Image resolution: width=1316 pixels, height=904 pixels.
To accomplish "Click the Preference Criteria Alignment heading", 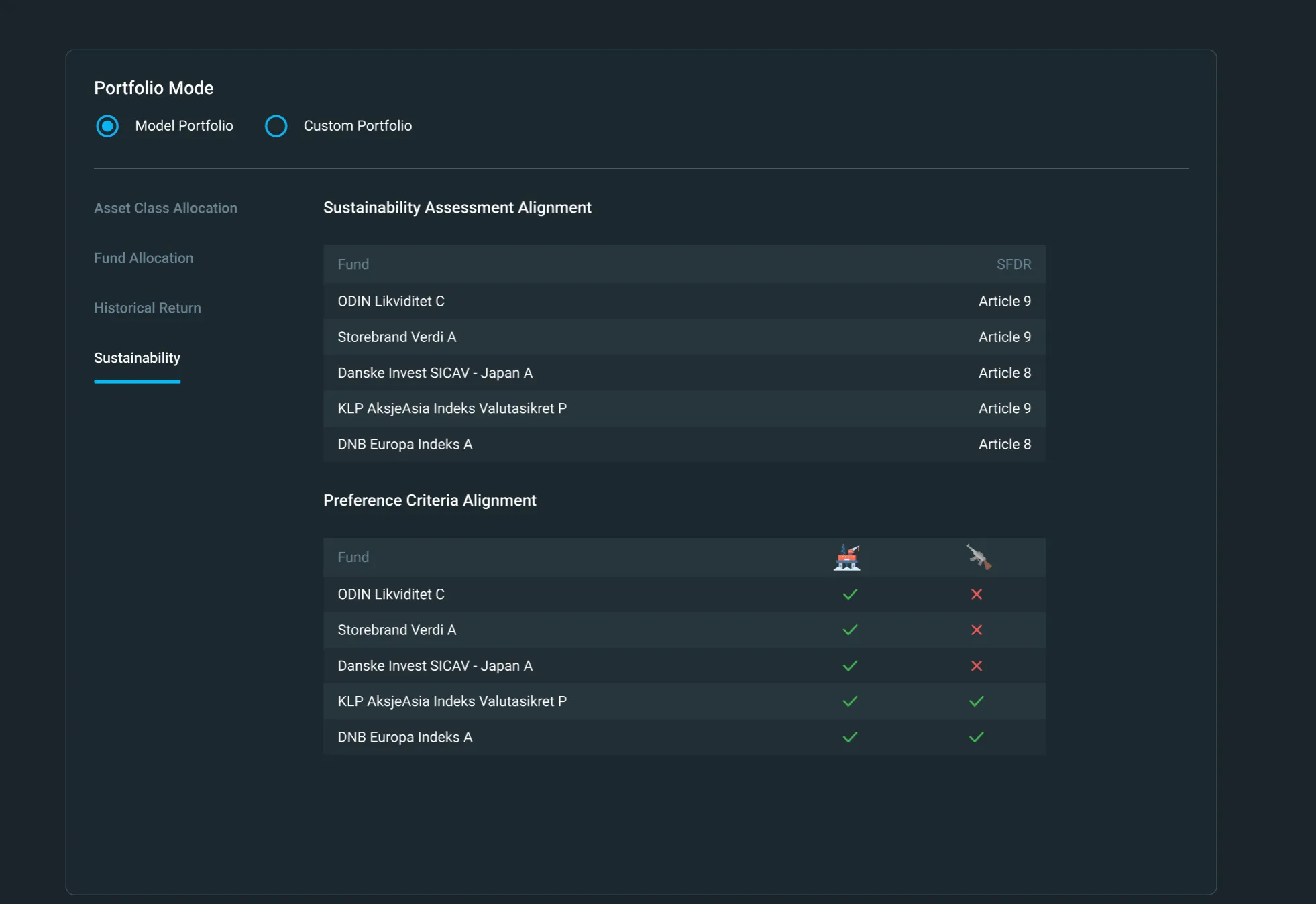I will point(430,500).
